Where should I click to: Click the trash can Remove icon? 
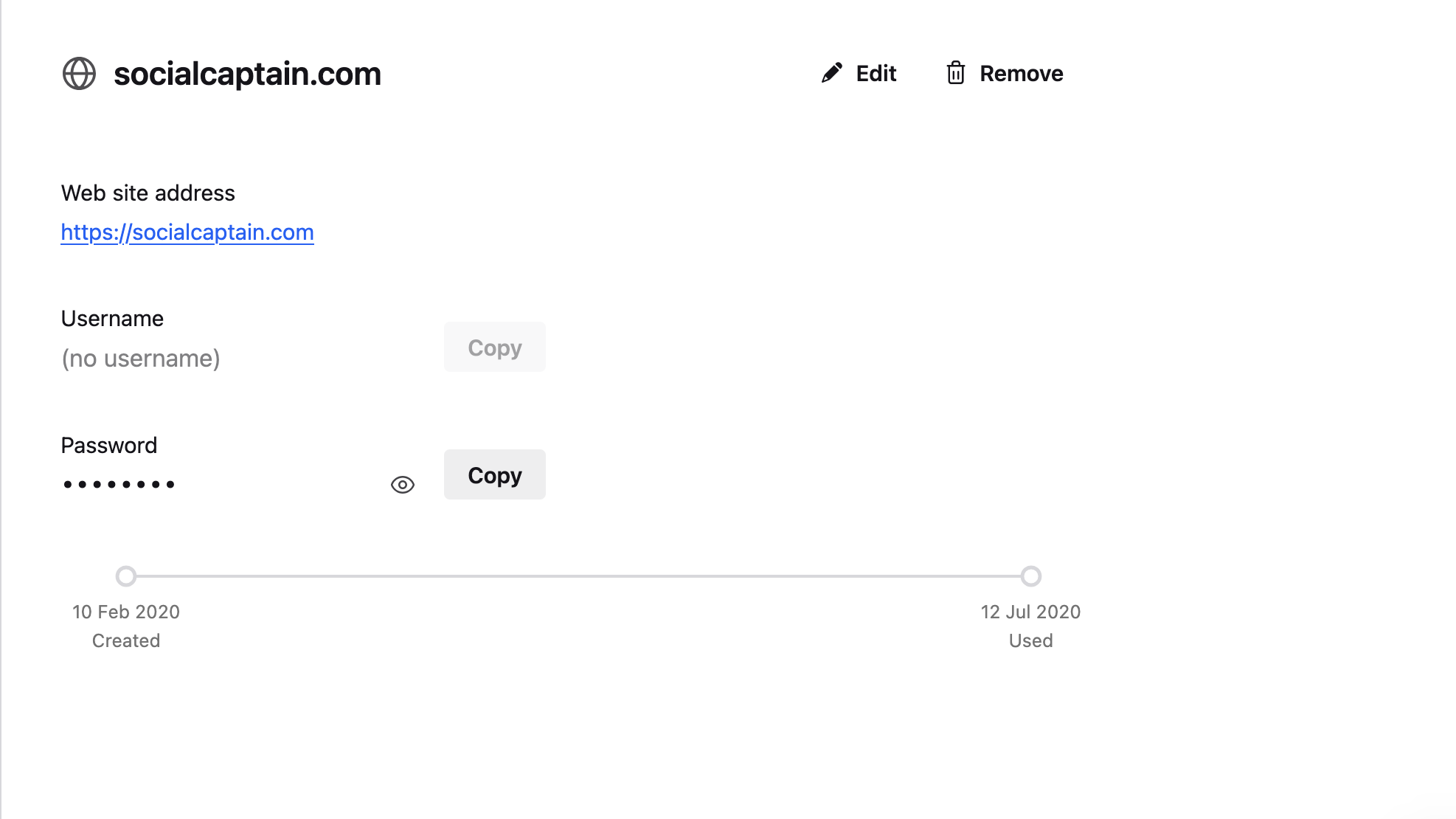[956, 73]
